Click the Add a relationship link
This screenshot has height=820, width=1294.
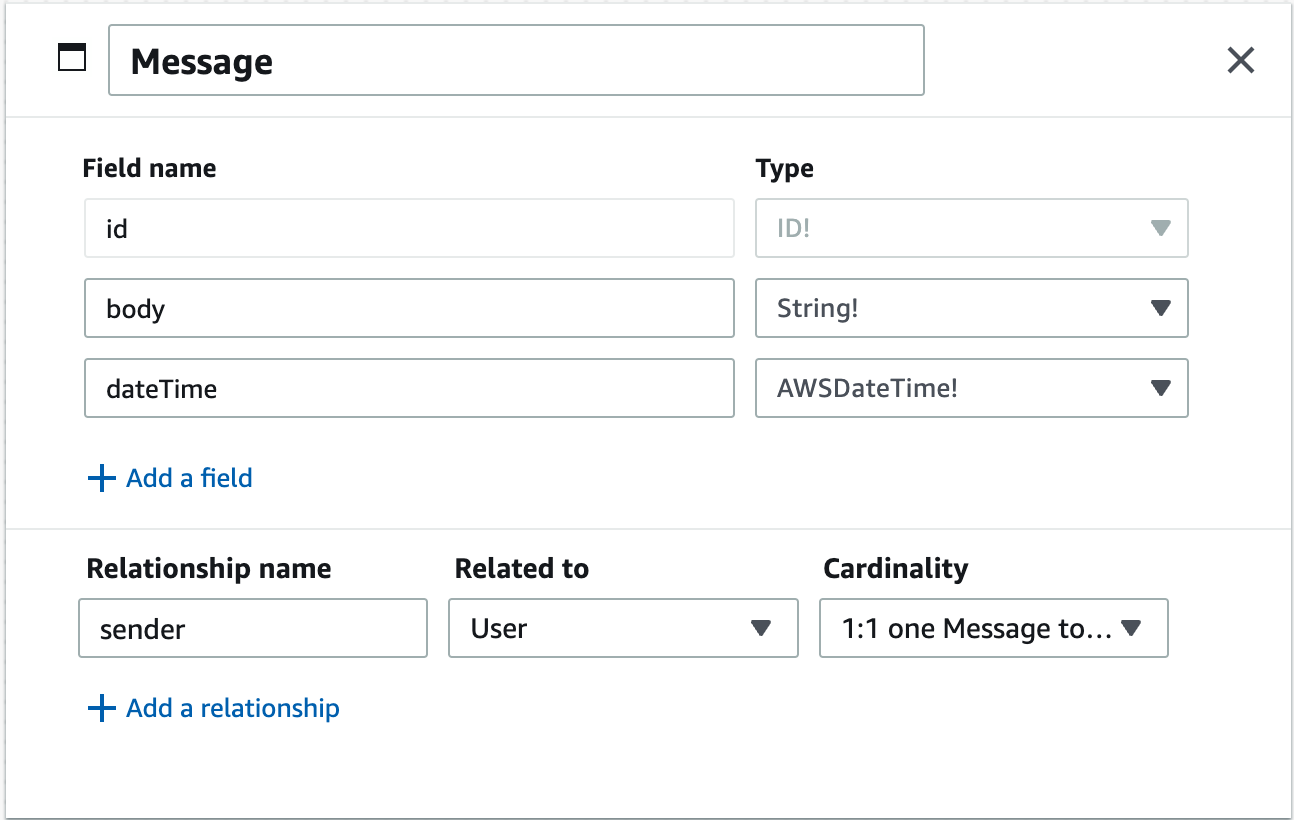[x=233, y=708]
